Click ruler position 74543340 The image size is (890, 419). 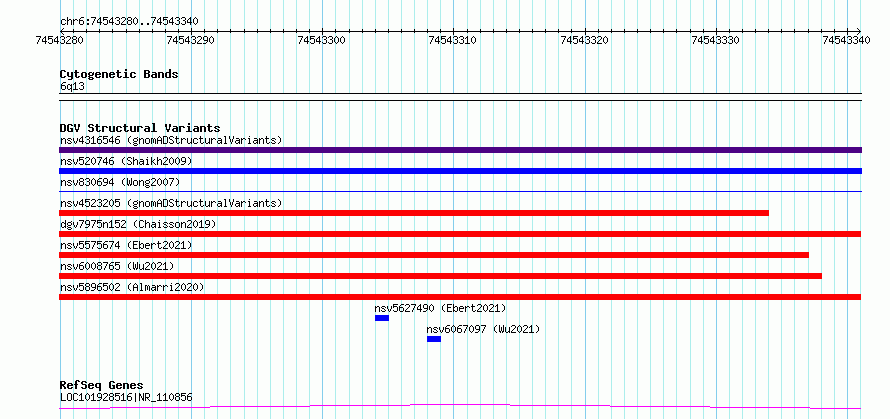point(847,40)
